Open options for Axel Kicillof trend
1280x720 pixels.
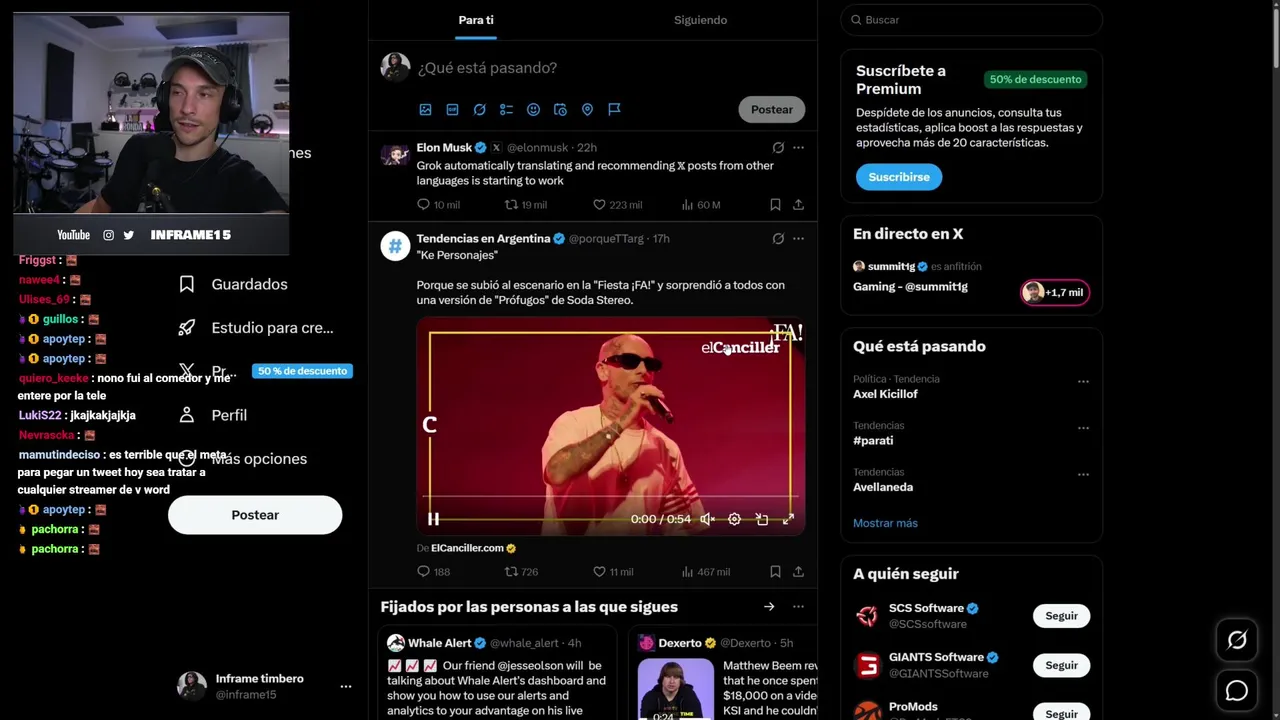1083,382
